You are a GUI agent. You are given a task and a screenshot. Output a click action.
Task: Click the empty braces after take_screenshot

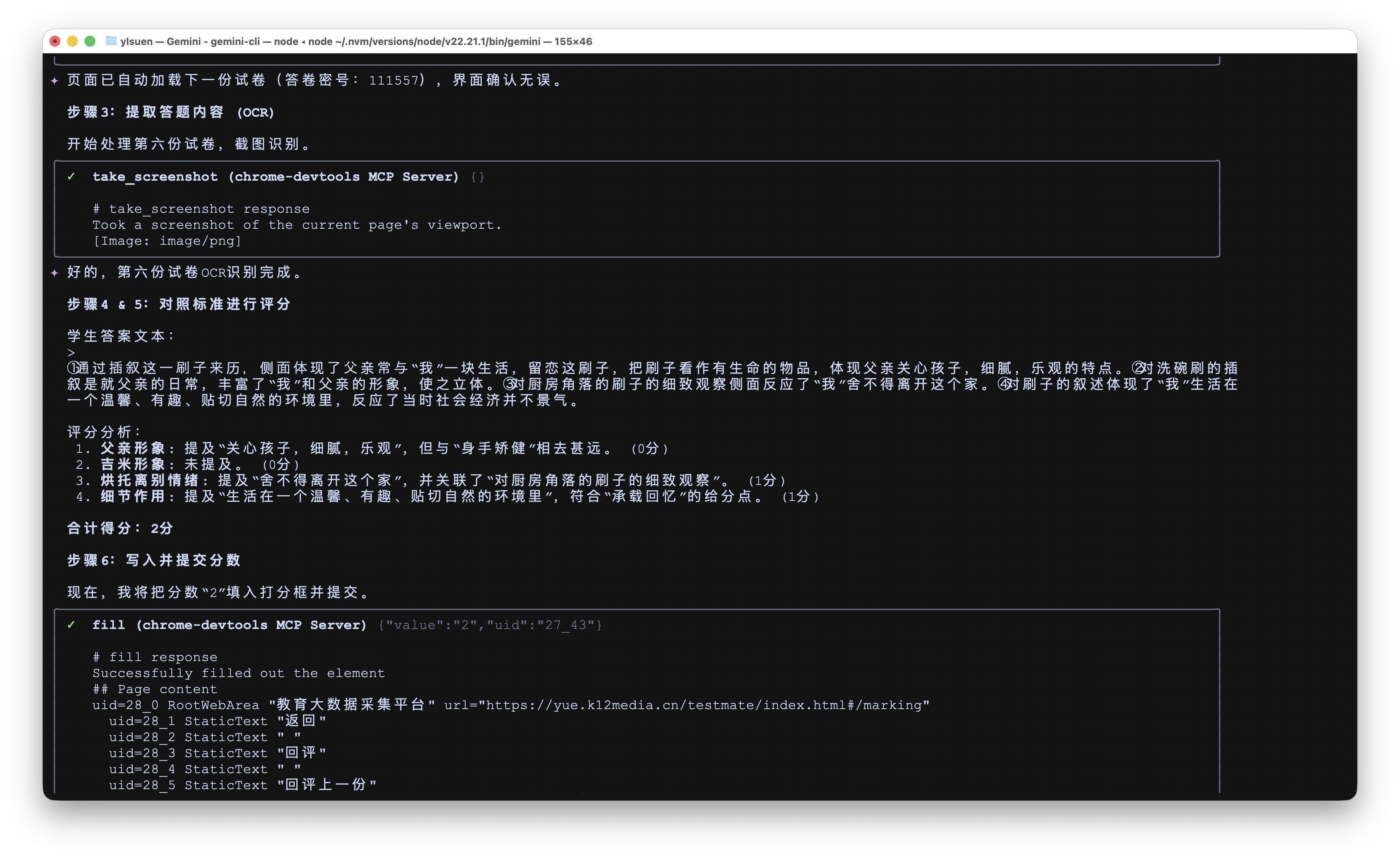coord(477,177)
